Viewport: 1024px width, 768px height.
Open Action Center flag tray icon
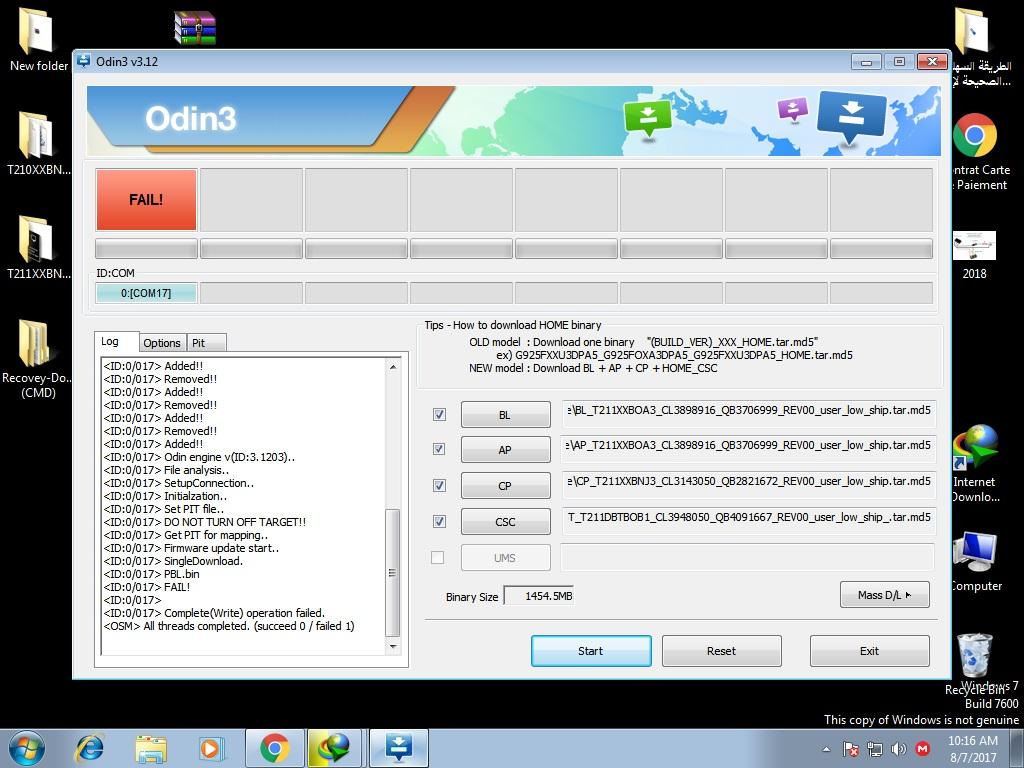pyautogui.click(x=850, y=749)
